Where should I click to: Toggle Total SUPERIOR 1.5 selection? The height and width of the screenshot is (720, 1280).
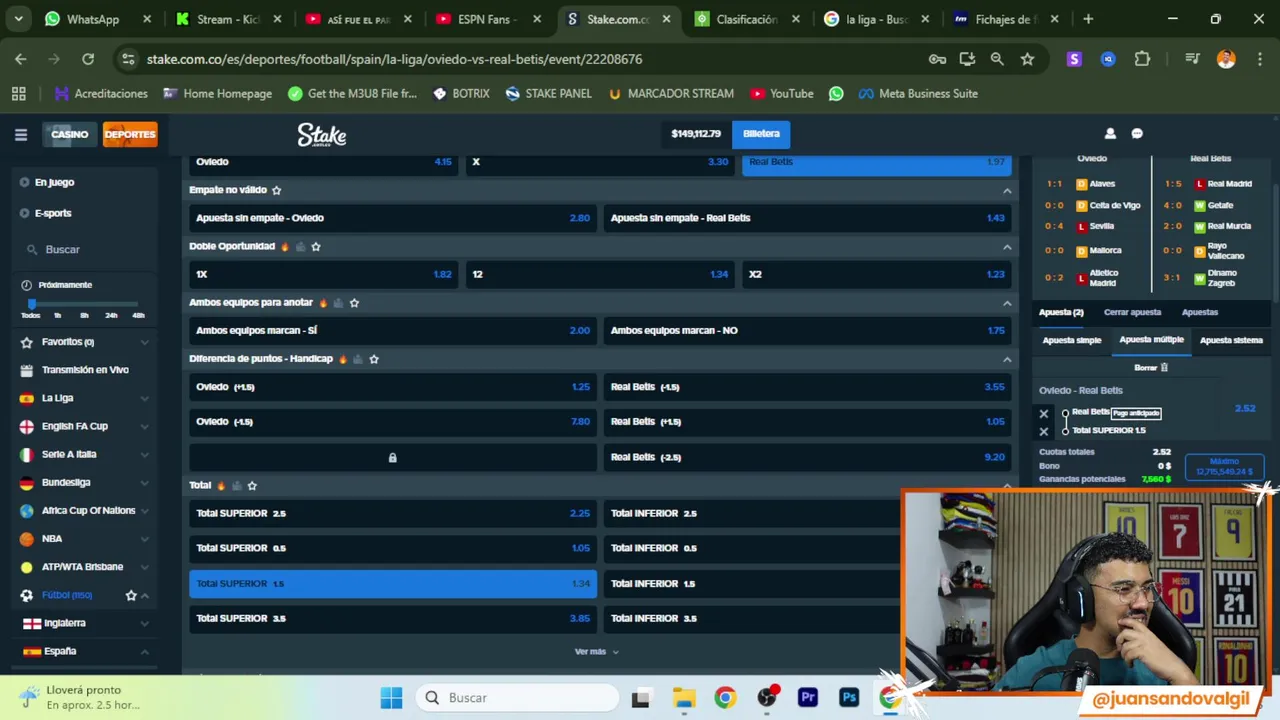[393, 584]
